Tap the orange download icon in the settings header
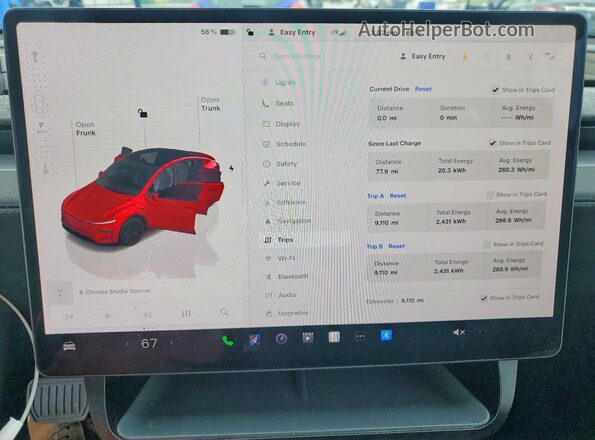The height and width of the screenshot is (440, 595). tap(465, 57)
